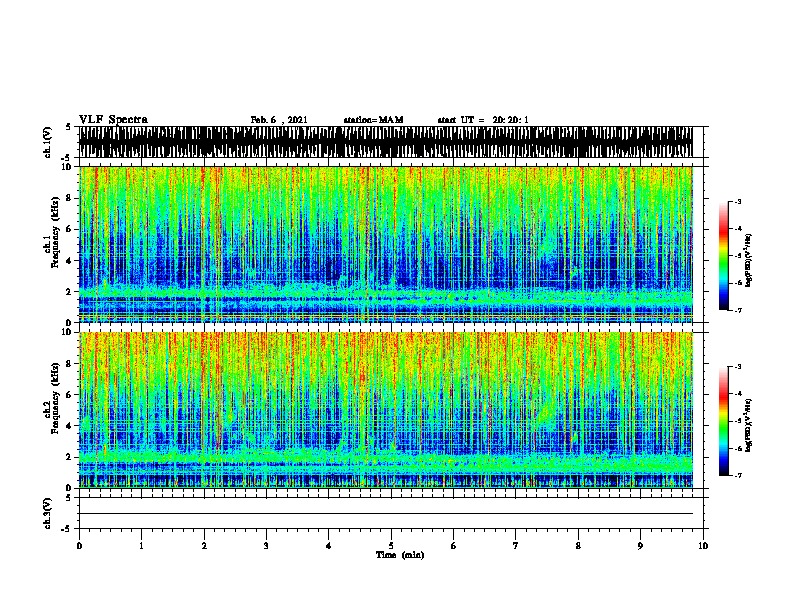
Task: Click time axis tick label "4"
Action: click(x=329, y=546)
